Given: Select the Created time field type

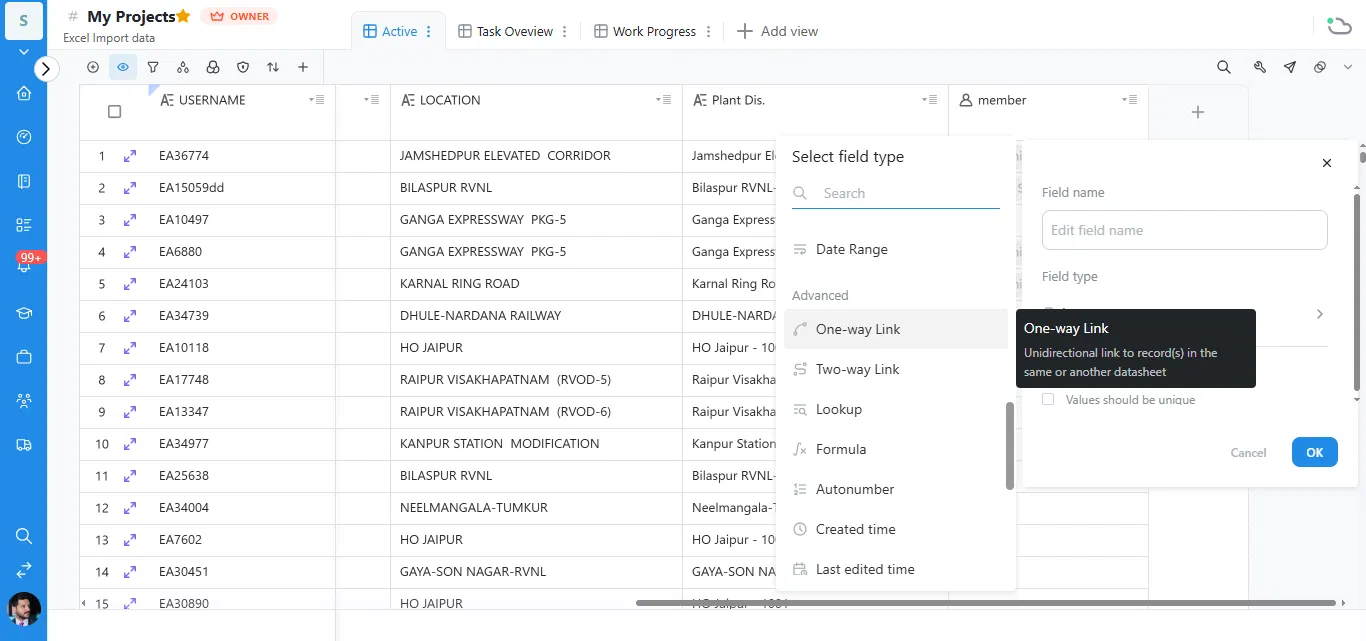Looking at the screenshot, I should pyautogui.click(x=895, y=529).
